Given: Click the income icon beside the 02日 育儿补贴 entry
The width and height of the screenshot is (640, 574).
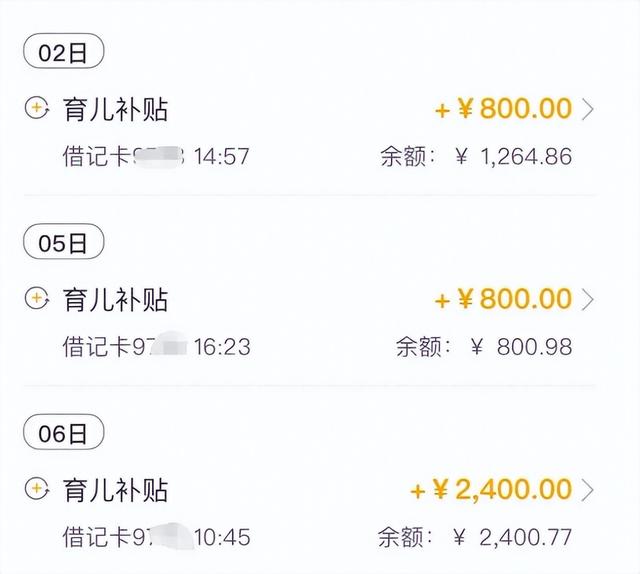Looking at the screenshot, I should 37,108.
